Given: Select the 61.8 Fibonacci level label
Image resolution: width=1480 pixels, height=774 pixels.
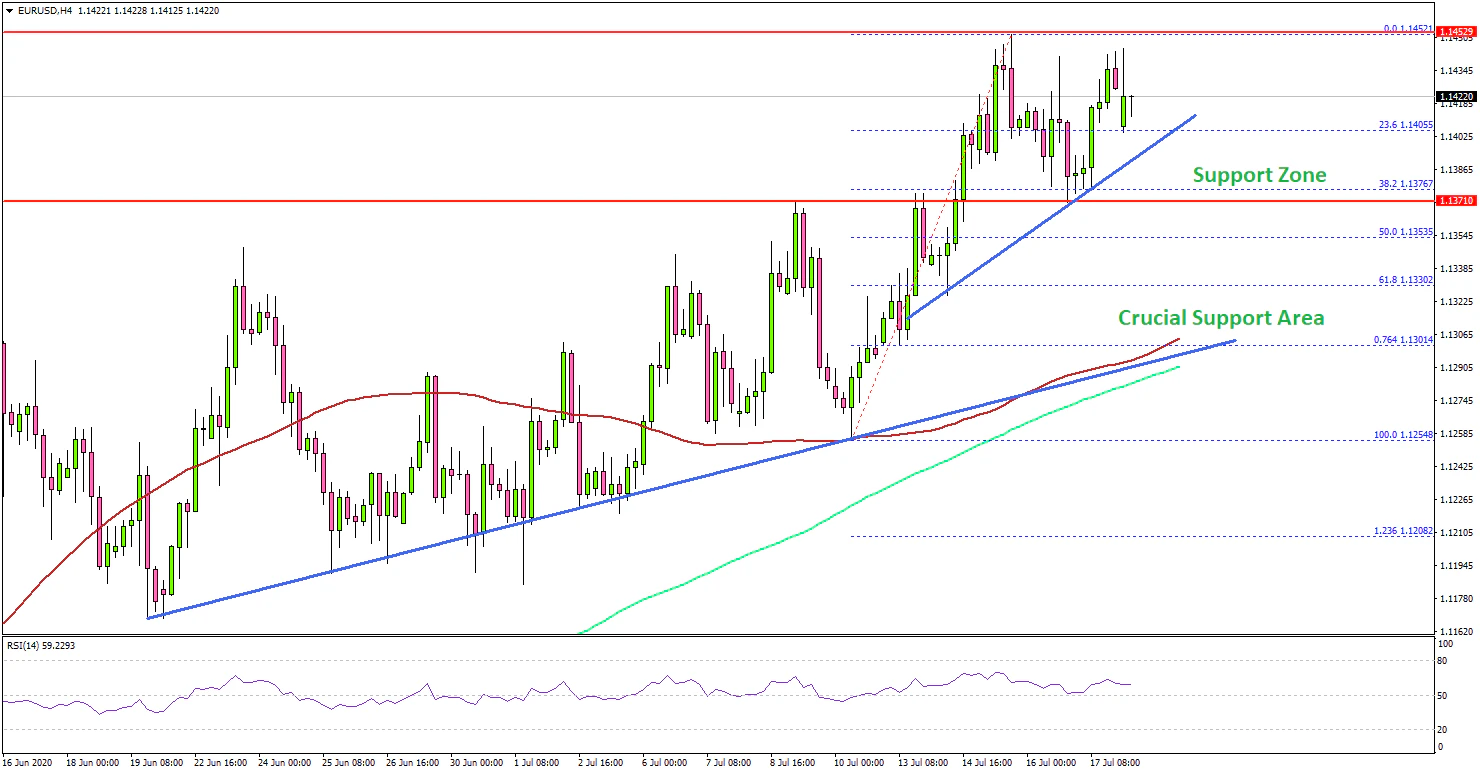Looking at the screenshot, I should click(x=1407, y=281).
